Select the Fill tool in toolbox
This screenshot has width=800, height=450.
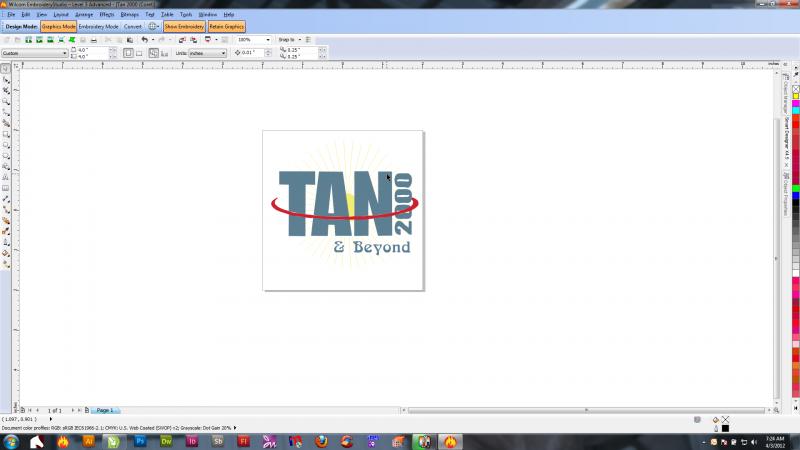coord(6,253)
